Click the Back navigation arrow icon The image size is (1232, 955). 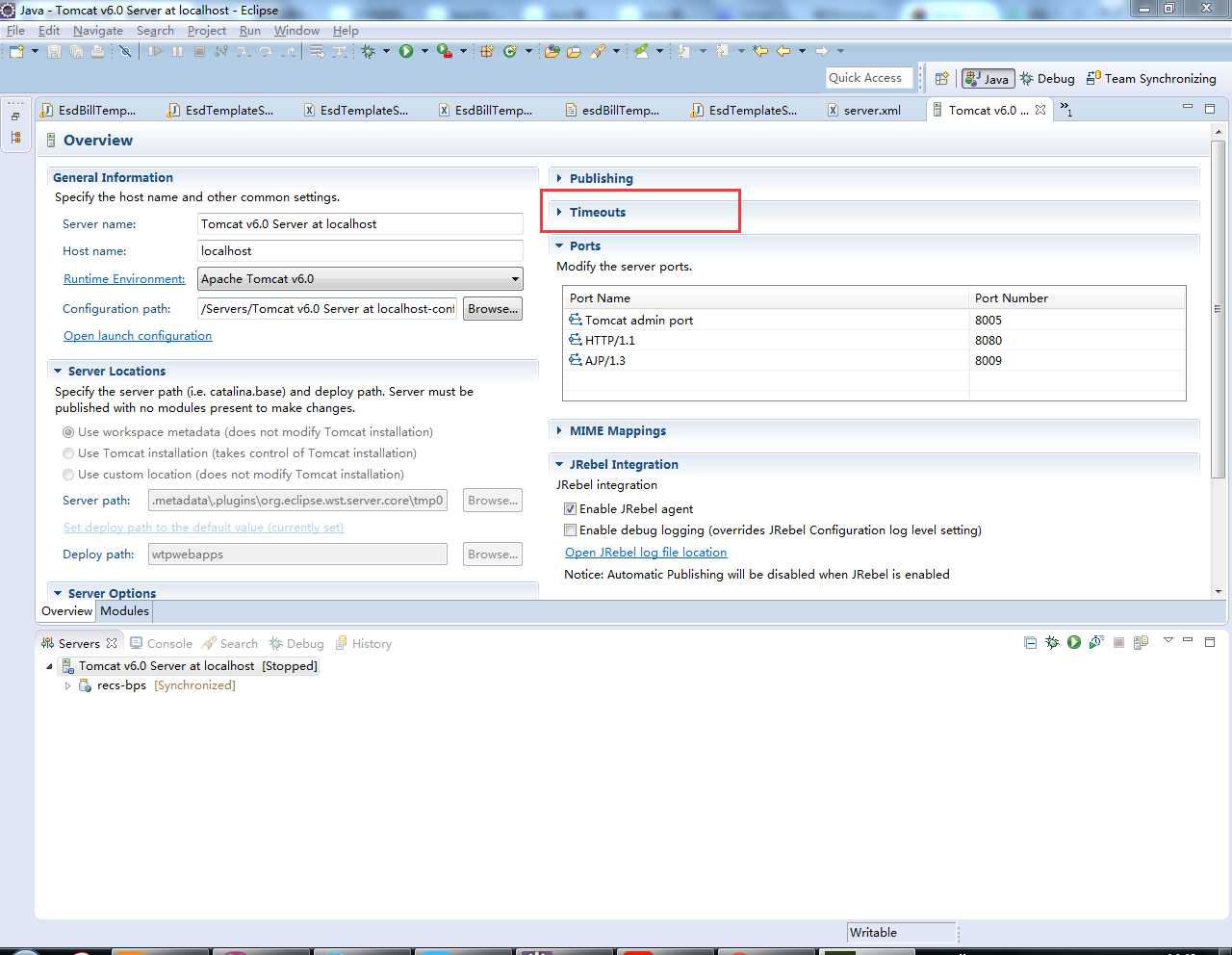(x=783, y=51)
